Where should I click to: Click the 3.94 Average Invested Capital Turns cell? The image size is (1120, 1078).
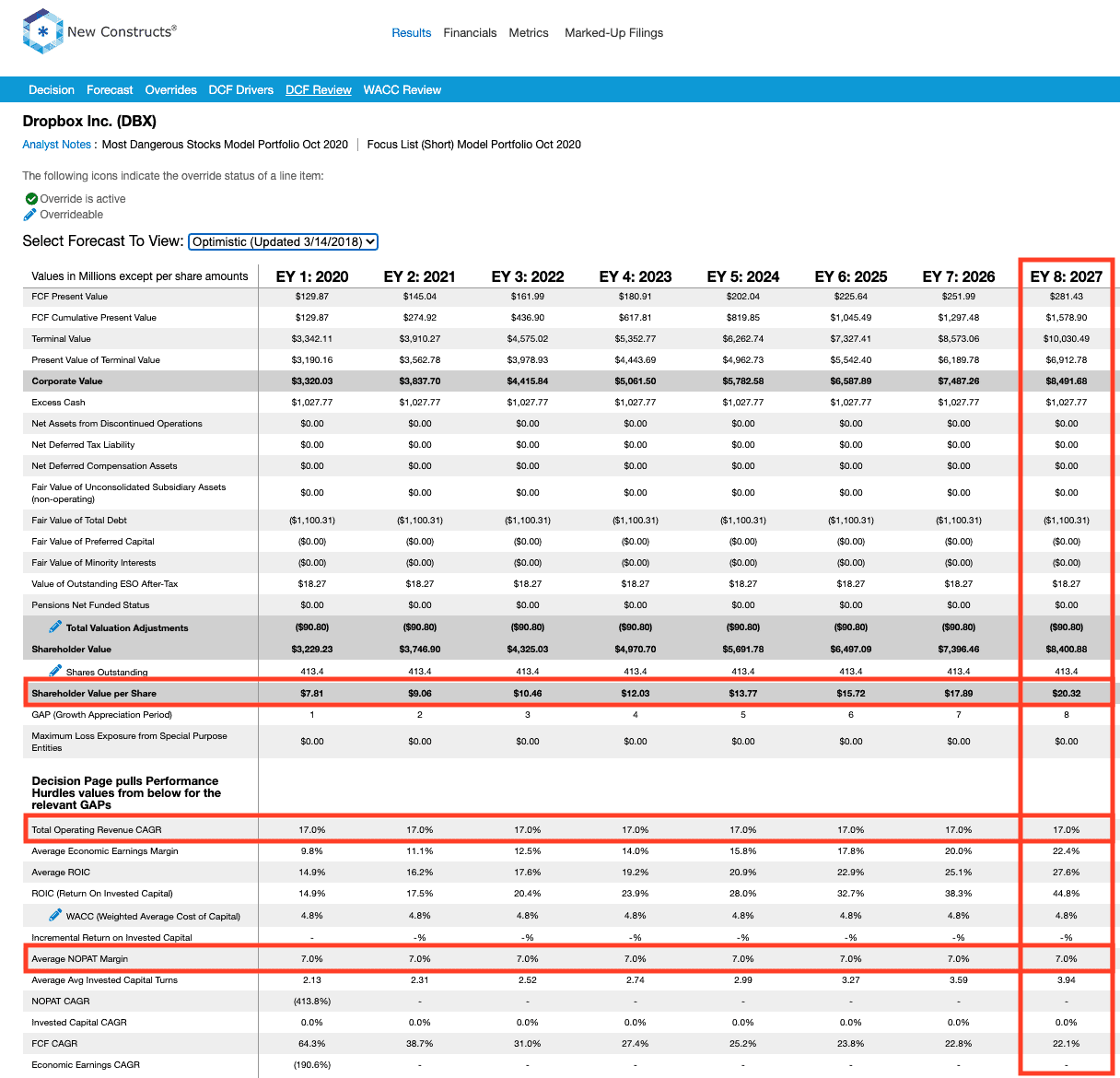pos(1067,980)
